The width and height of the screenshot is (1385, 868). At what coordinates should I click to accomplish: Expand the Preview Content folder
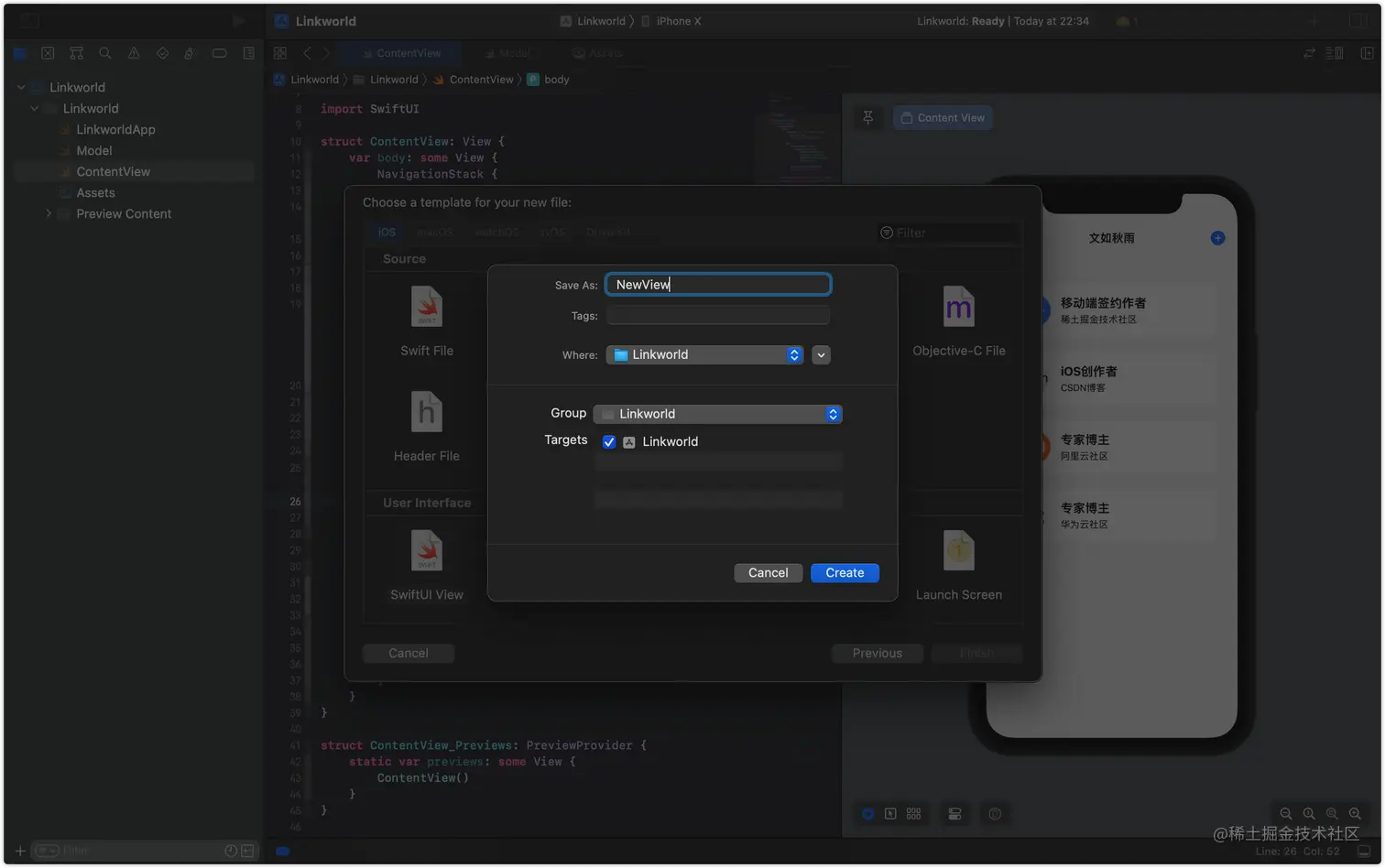point(49,214)
